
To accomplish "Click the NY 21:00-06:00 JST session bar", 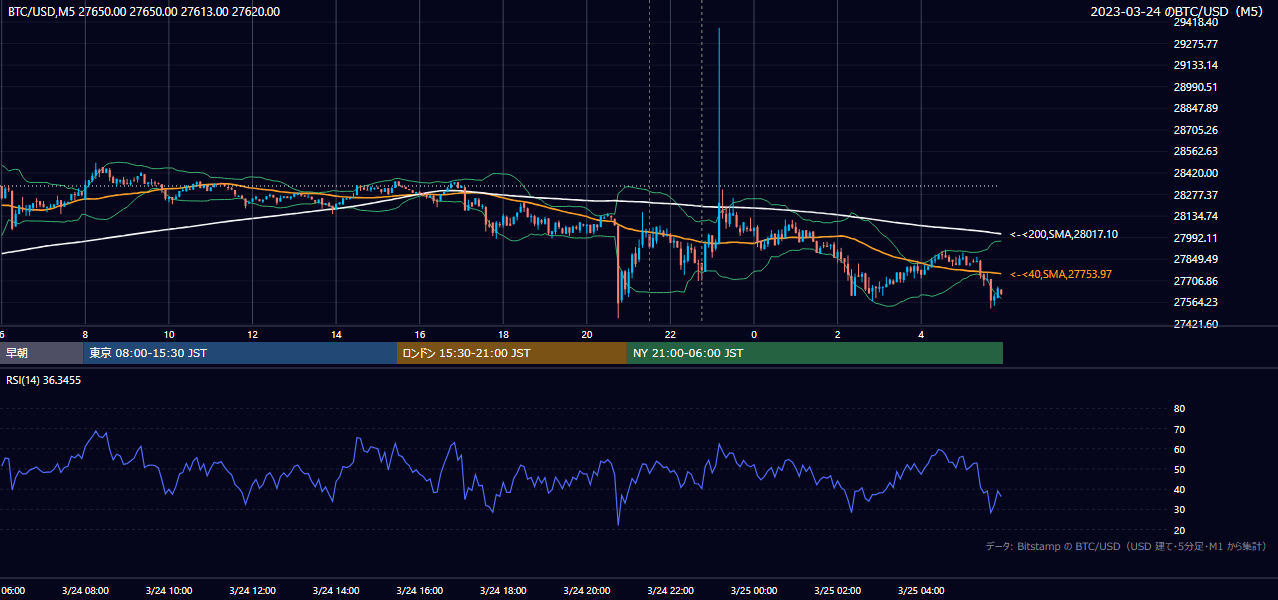I will [815, 353].
